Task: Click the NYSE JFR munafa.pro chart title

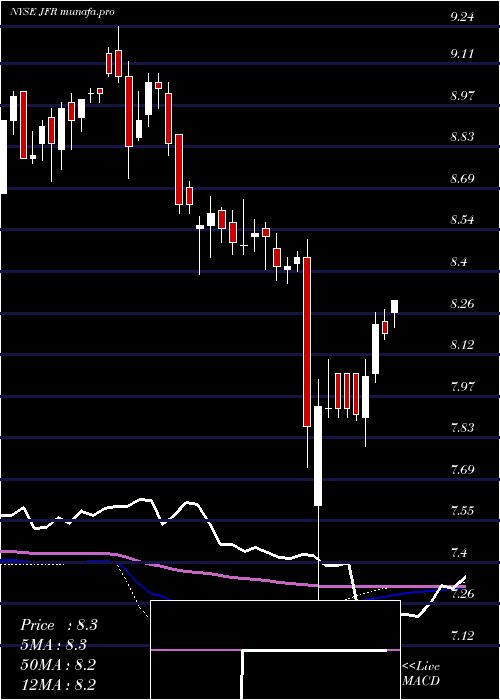Action: coord(62,11)
